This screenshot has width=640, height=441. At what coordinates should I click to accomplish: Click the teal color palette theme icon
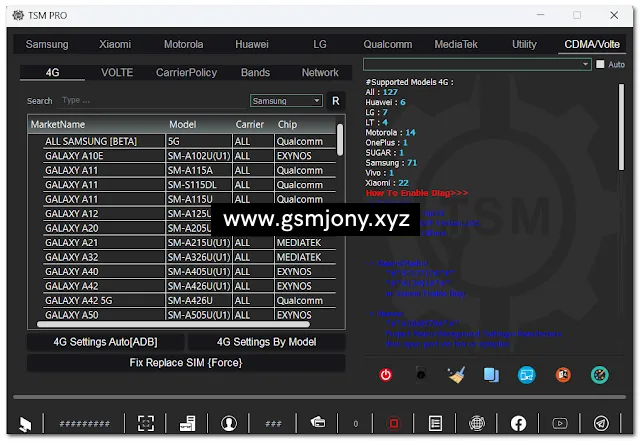click(x=600, y=375)
